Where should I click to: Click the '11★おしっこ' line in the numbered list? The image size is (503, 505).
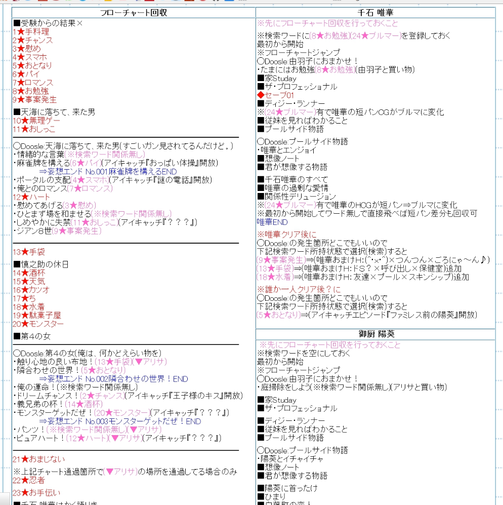34,129
